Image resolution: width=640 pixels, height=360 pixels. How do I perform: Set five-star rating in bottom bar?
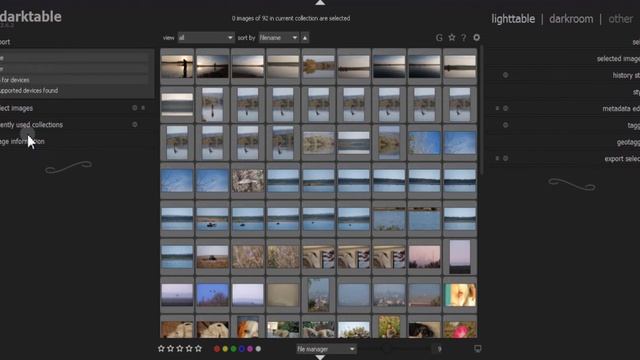pos(198,349)
